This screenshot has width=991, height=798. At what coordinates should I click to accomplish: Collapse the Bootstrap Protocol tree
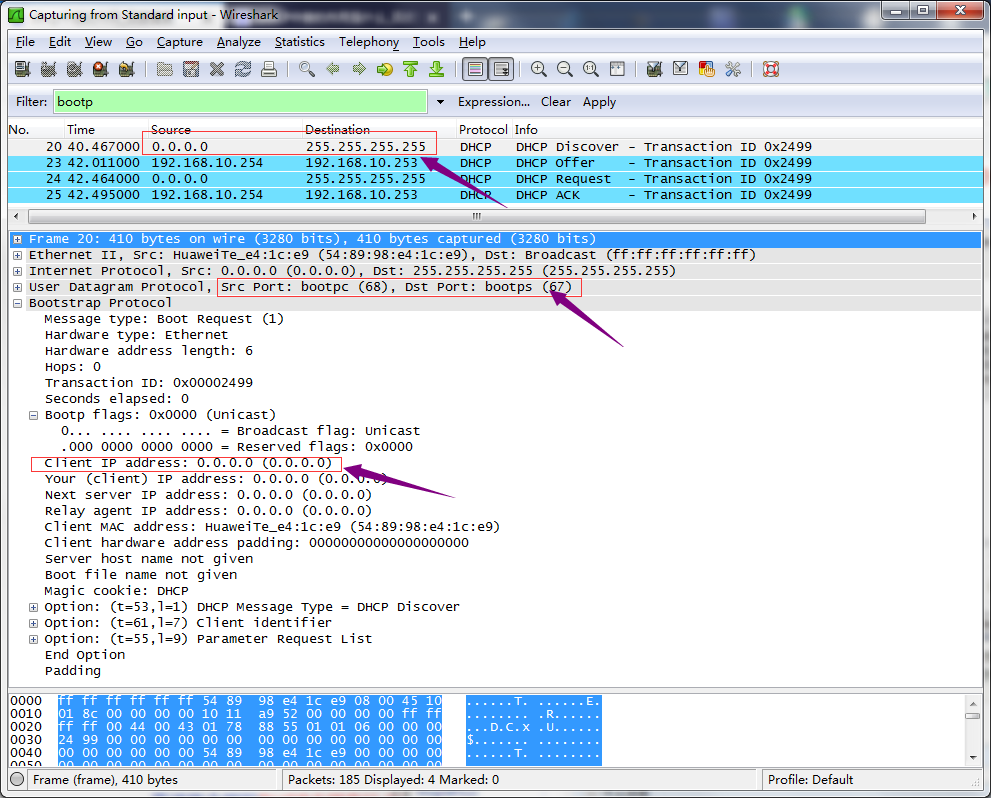(18, 303)
